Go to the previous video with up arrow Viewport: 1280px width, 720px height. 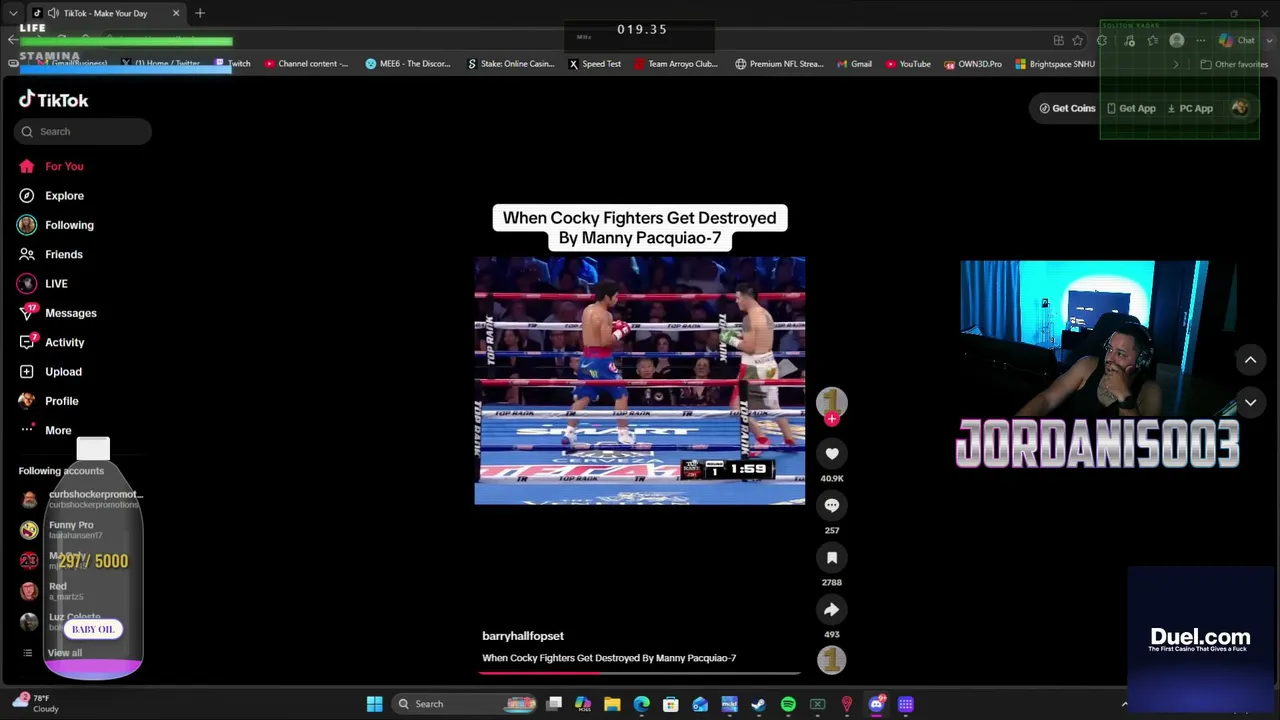[1250, 360]
